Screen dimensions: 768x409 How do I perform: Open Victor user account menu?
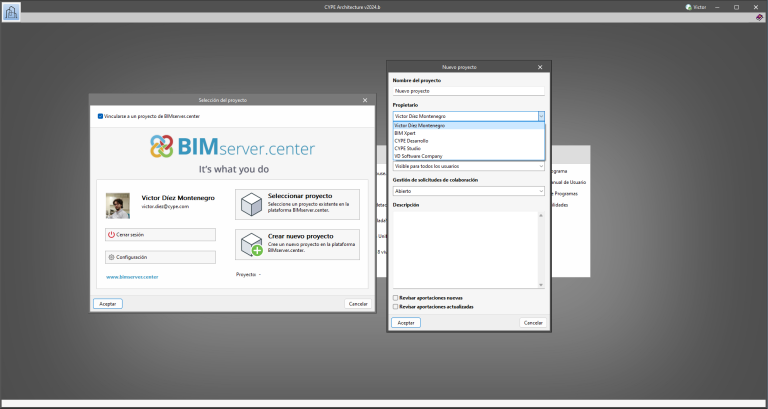(x=696, y=7)
